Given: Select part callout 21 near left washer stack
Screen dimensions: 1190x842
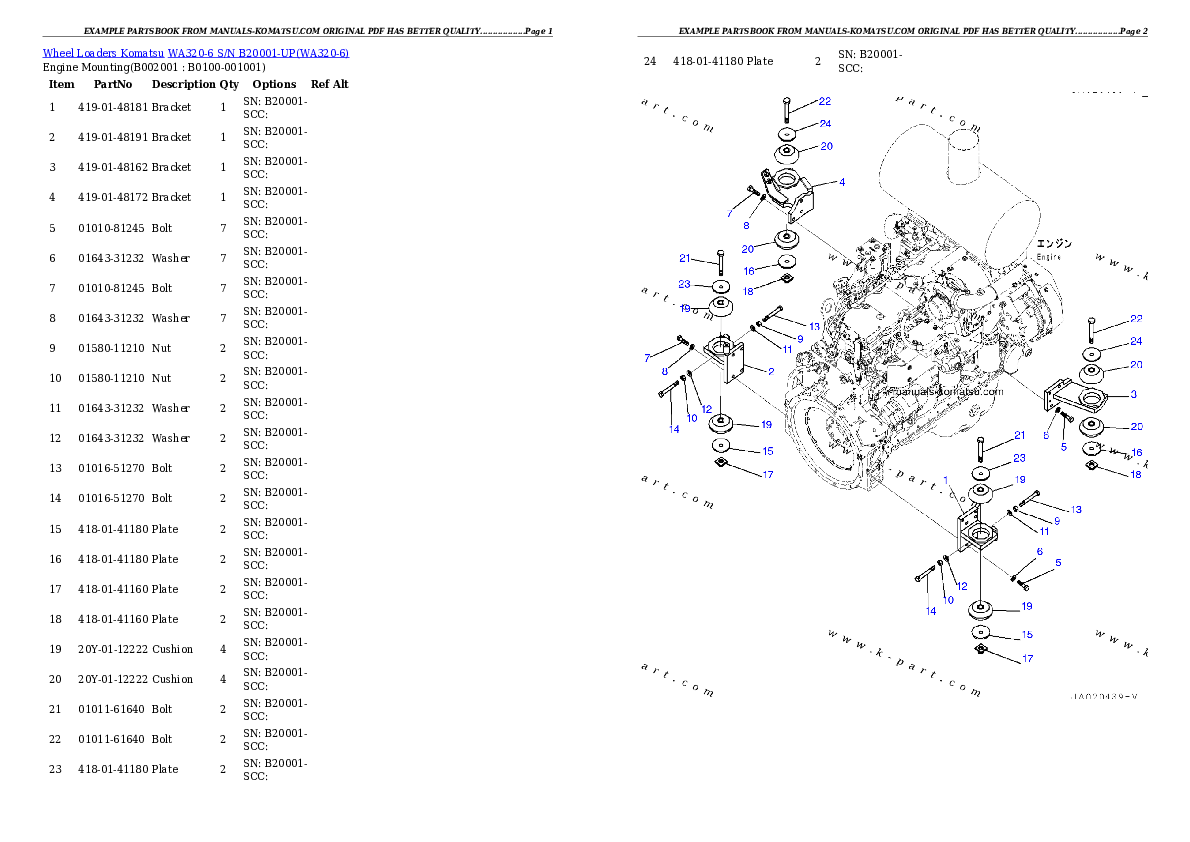Looking at the screenshot, I should point(684,258).
